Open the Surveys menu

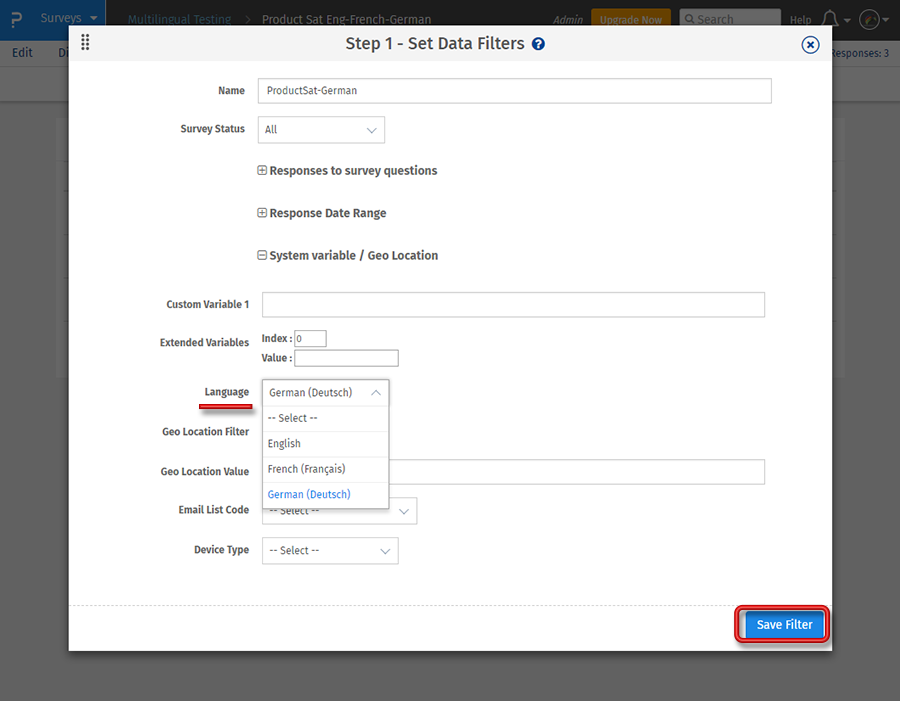[x=61, y=17]
